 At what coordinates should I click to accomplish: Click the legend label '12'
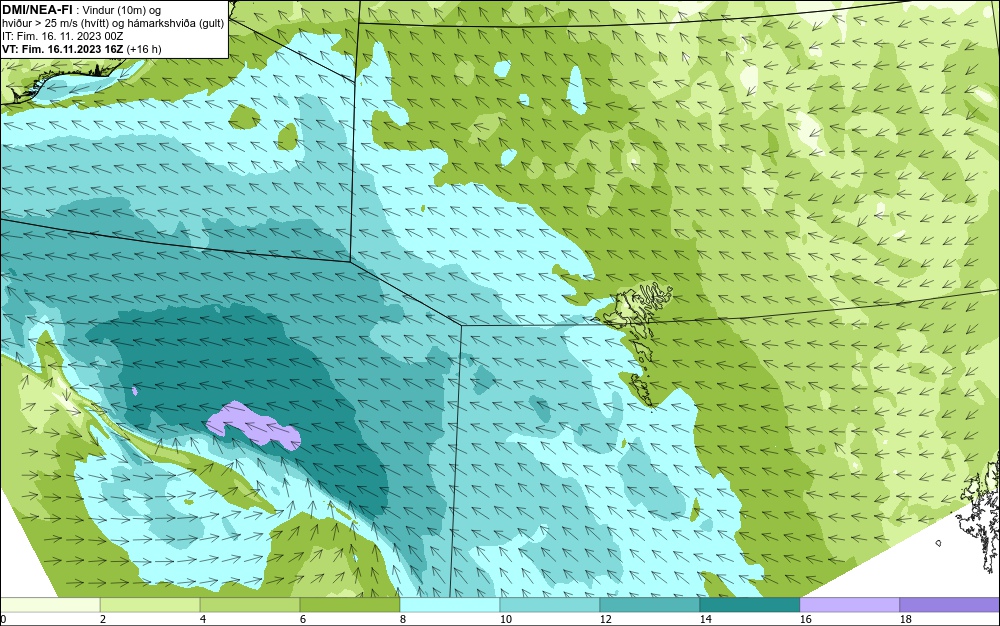pos(606,619)
